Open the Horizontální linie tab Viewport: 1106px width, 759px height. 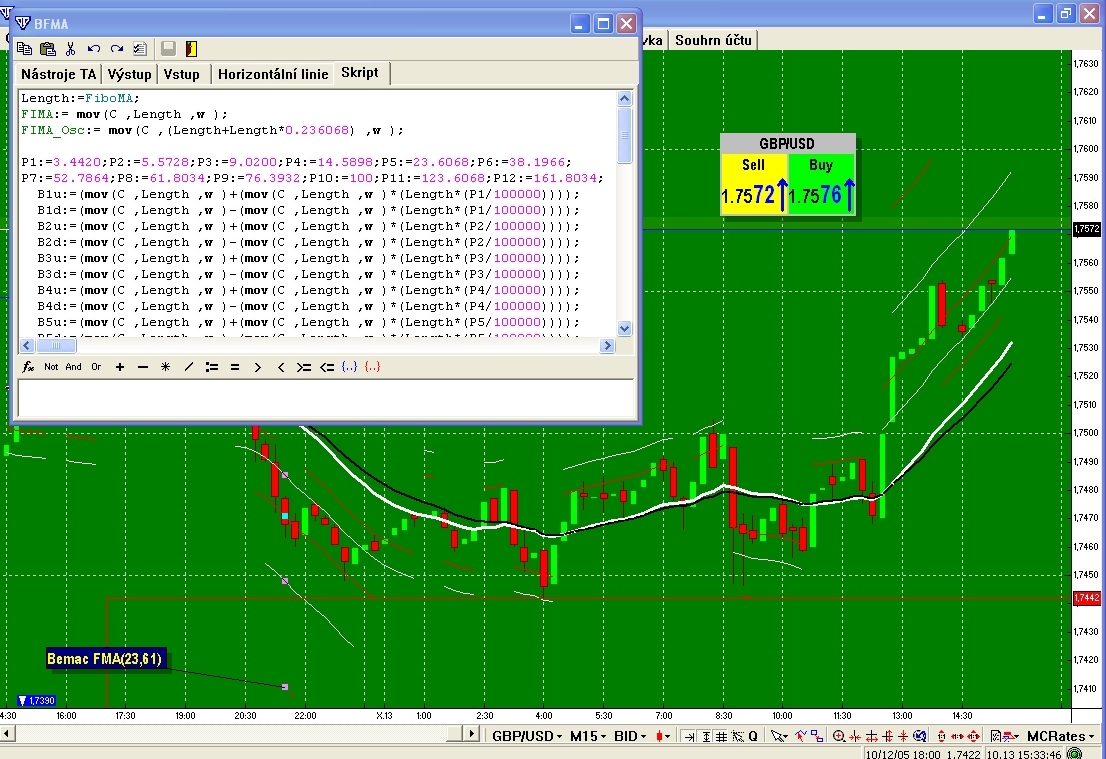coord(273,74)
